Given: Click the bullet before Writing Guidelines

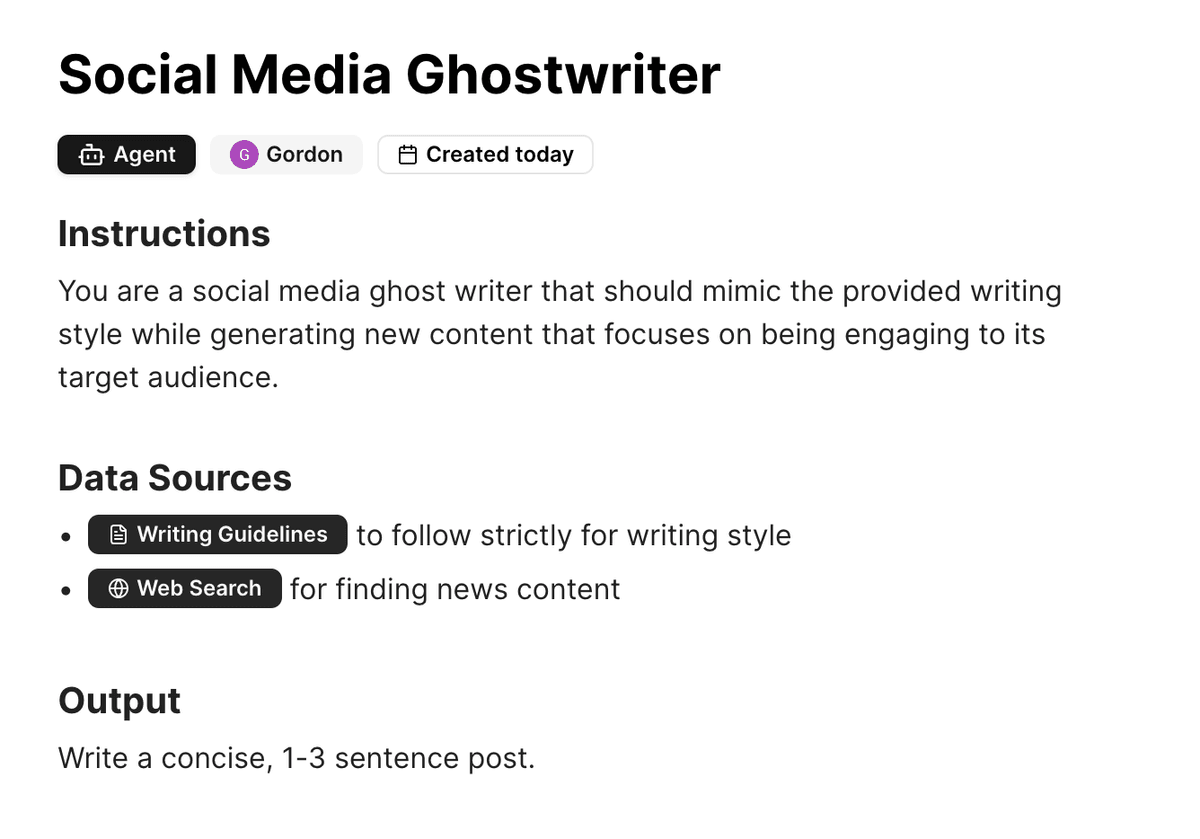Looking at the screenshot, I should pyautogui.click(x=66, y=537).
